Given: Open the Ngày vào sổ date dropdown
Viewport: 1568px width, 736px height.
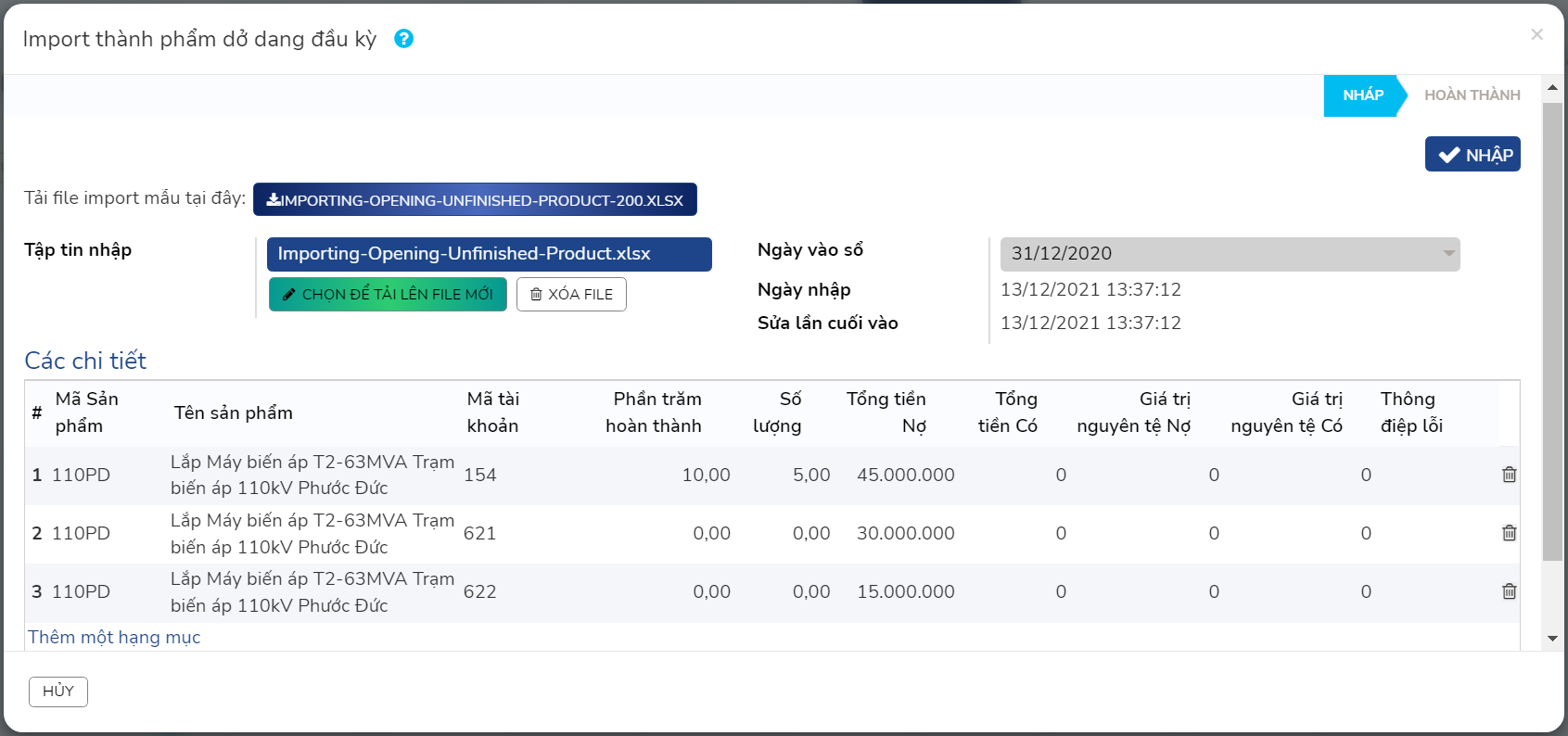Looking at the screenshot, I should pos(1230,254).
